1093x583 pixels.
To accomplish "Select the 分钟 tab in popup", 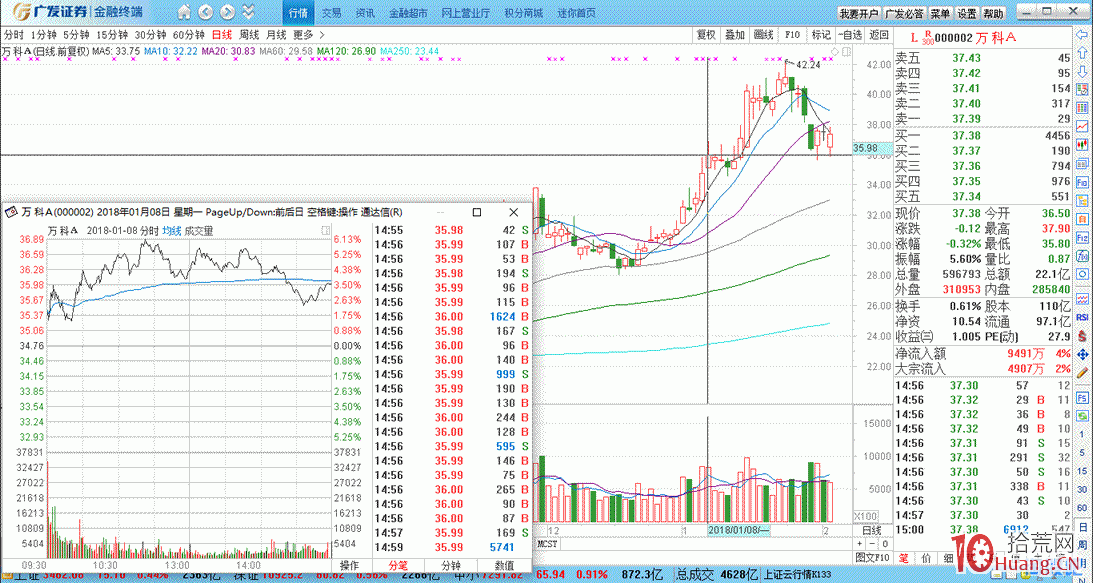I will click(x=451, y=566).
